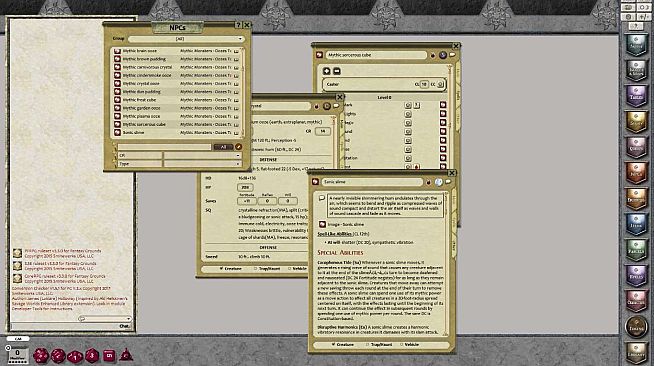The image size is (654, 366).
Task: Open the Characters sidebar shield
Action: coord(636,301)
